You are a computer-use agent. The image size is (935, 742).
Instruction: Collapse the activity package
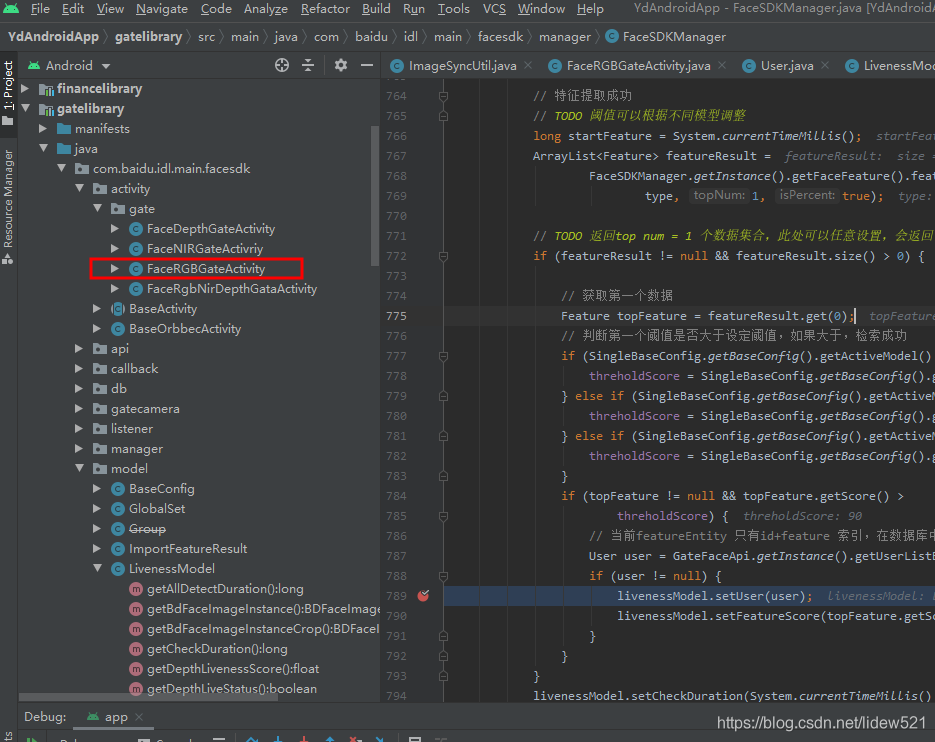(79, 188)
